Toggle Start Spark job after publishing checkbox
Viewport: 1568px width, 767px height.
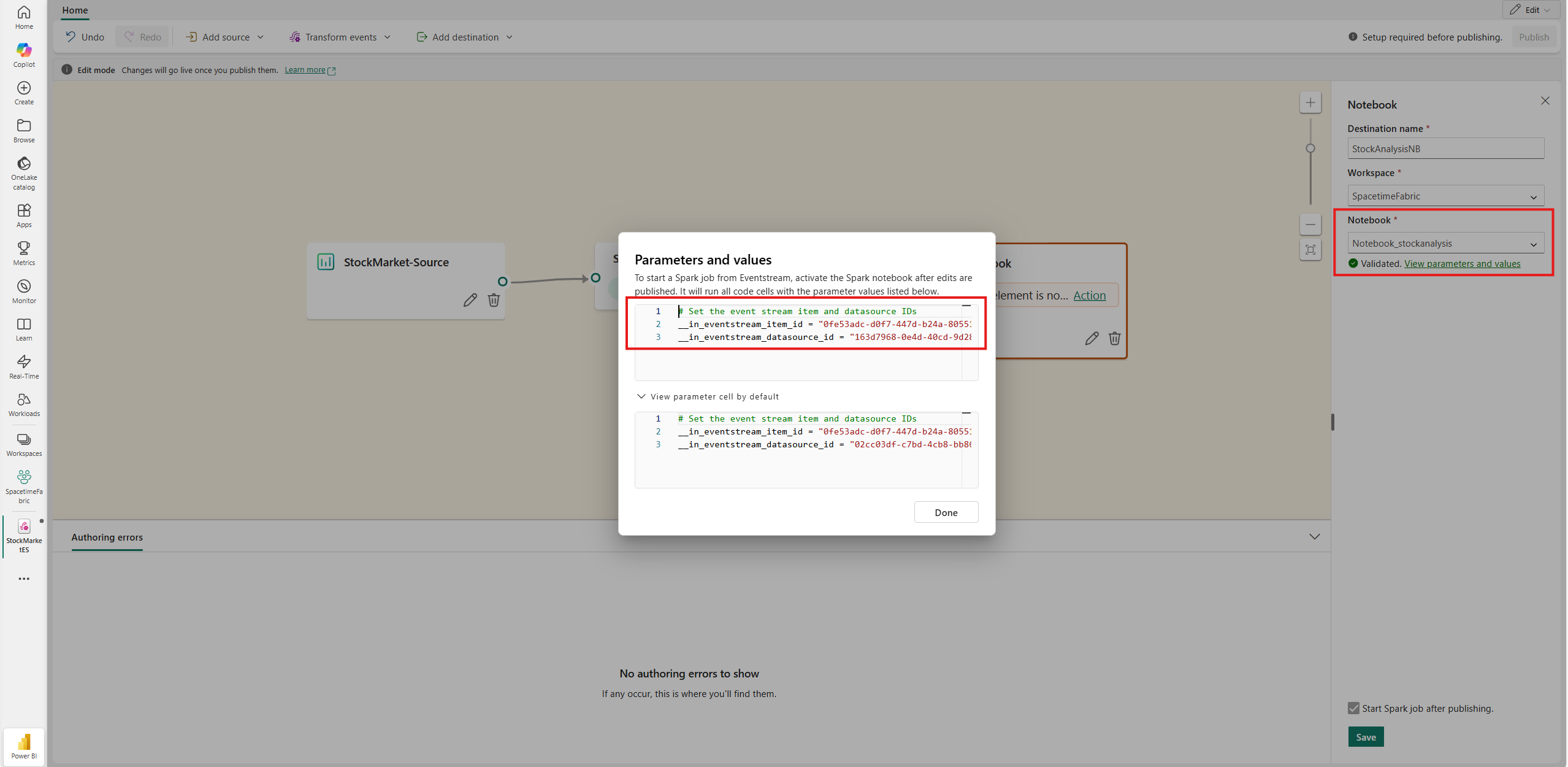tap(1353, 708)
